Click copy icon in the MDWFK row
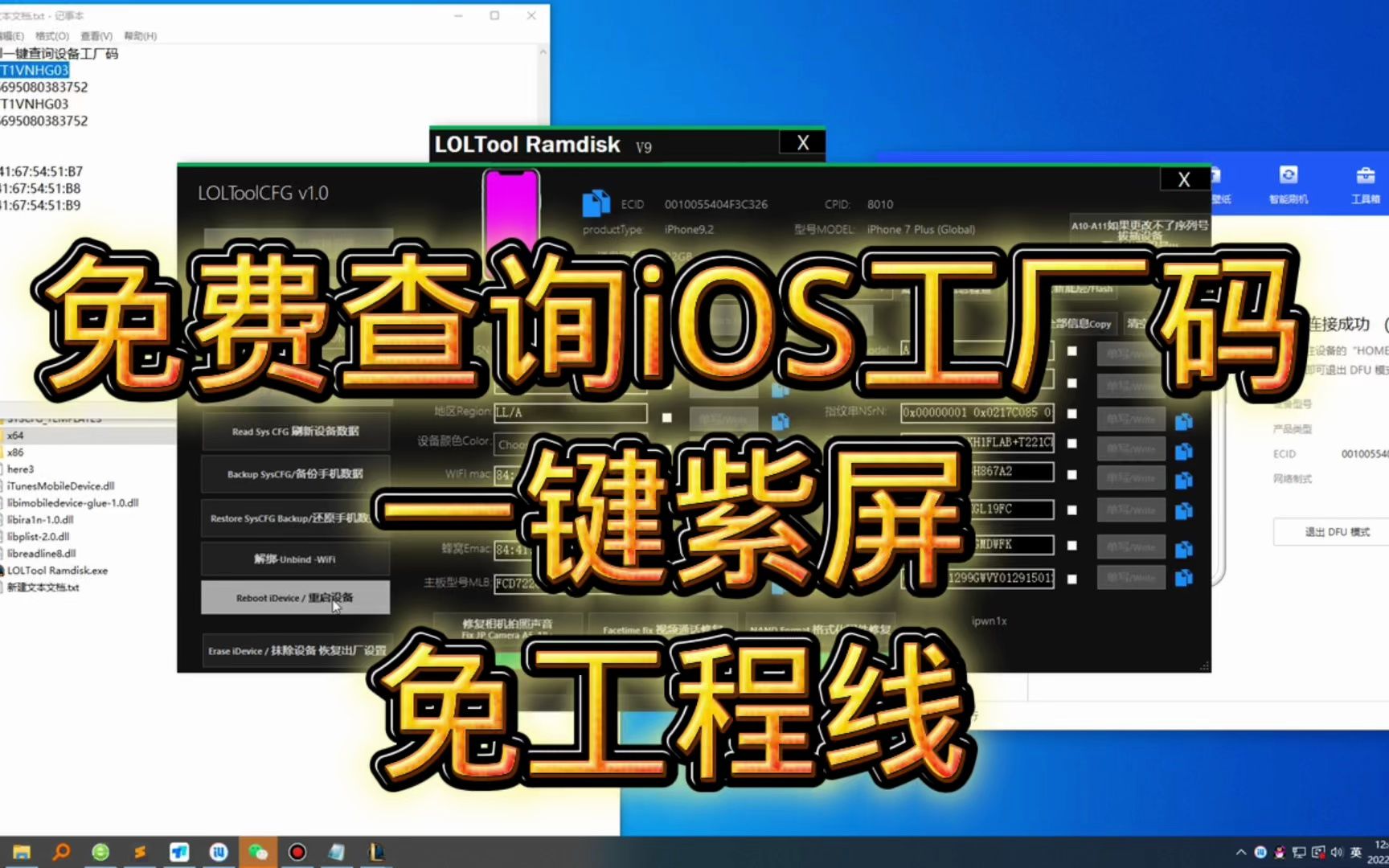This screenshot has width=1389, height=868. click(x=1183, y=549)
